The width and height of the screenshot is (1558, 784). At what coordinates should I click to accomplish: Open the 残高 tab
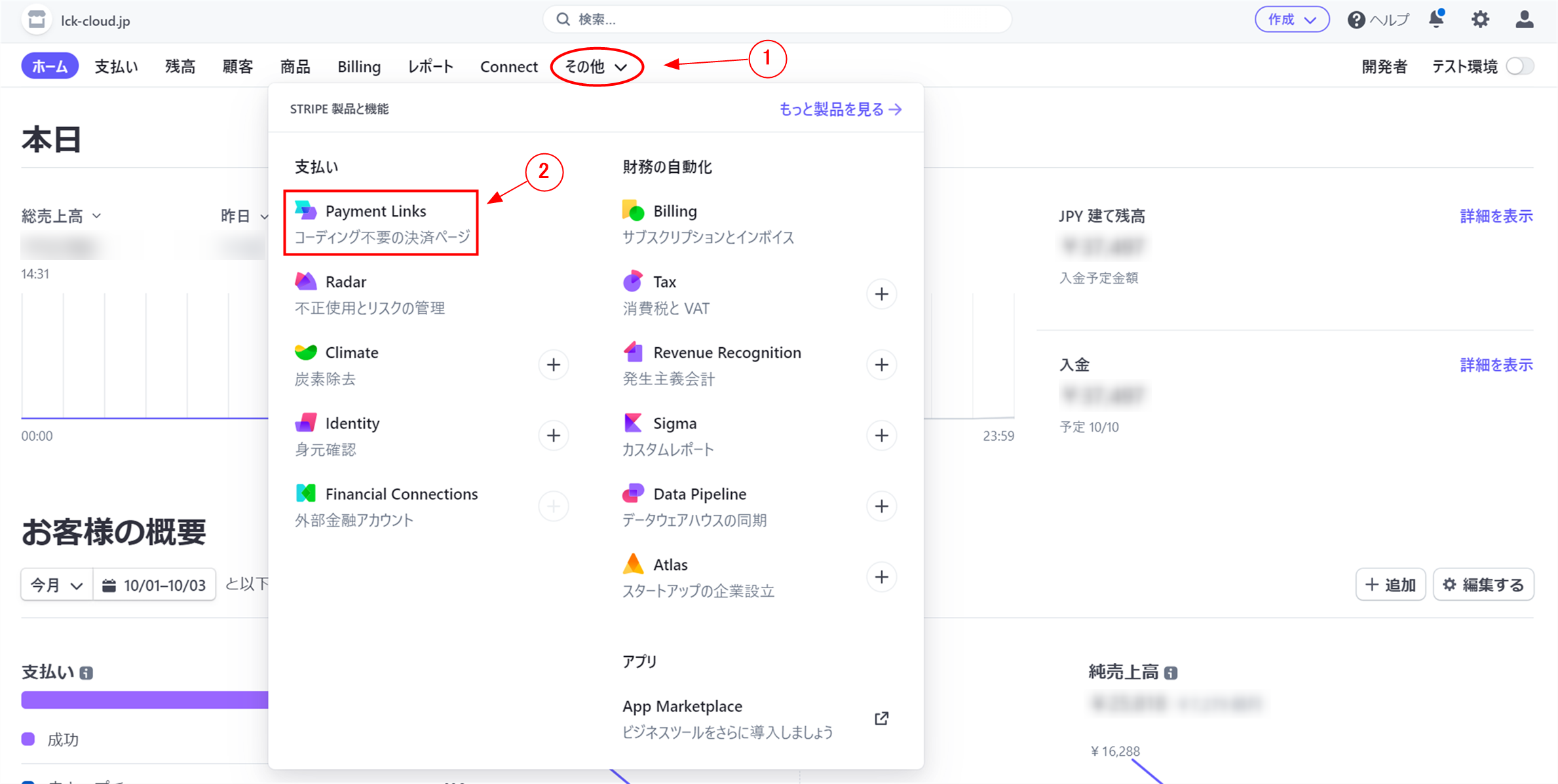pos(180,66)
